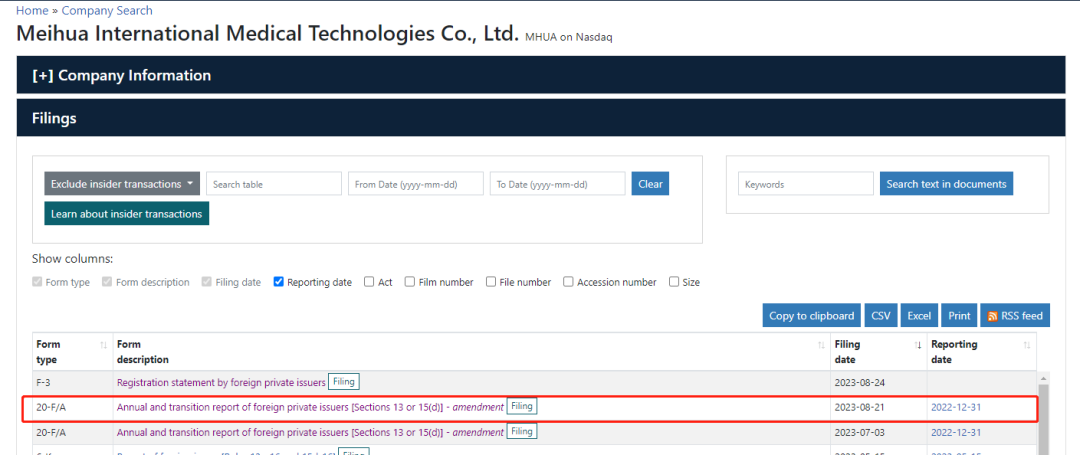Sort by Form type column arrows
This screenshot has width=1080, height=455.
click(x=104, y=345)
